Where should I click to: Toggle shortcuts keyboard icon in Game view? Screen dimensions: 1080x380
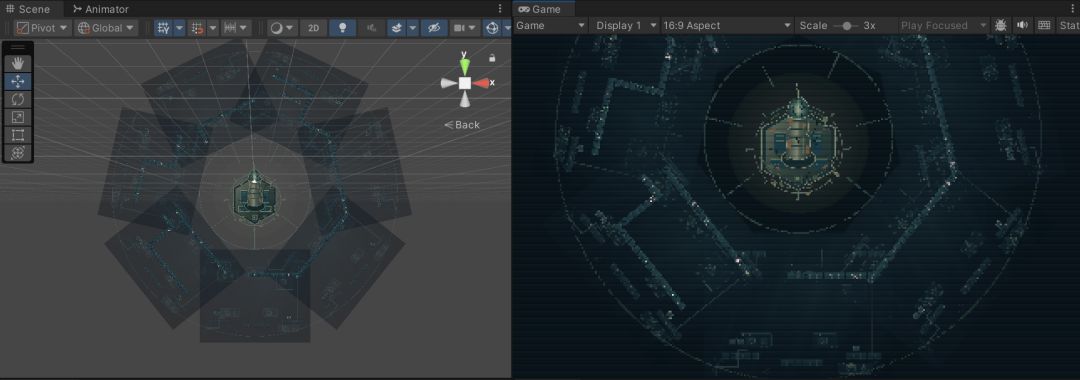tap(1044, 25)
